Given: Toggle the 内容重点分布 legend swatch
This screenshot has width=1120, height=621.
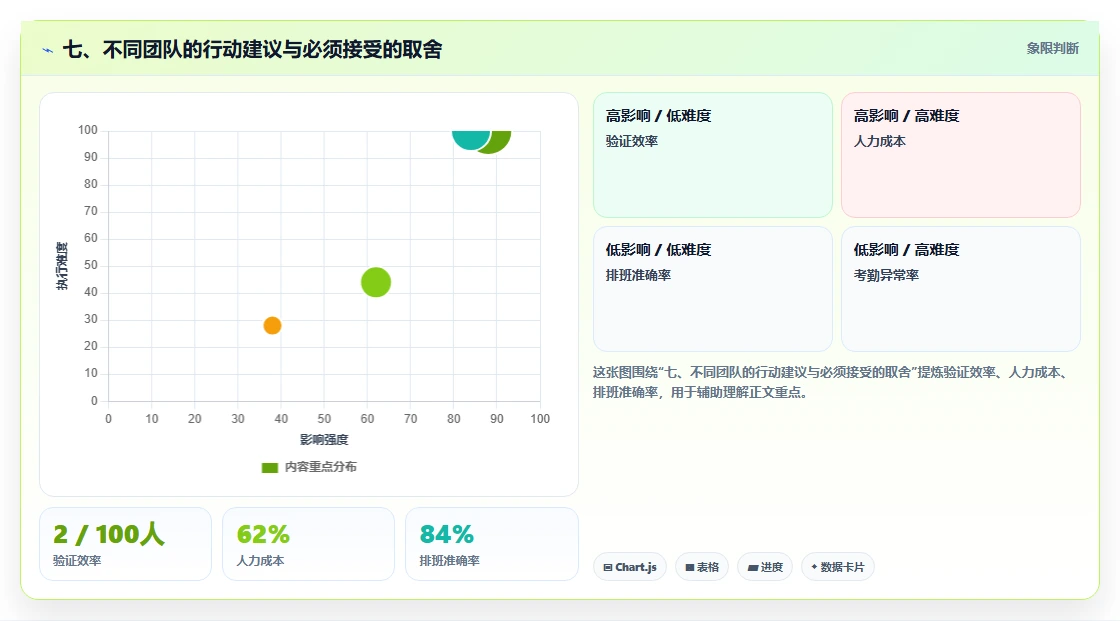Looking at the screenshot, I should pos(269,467).
